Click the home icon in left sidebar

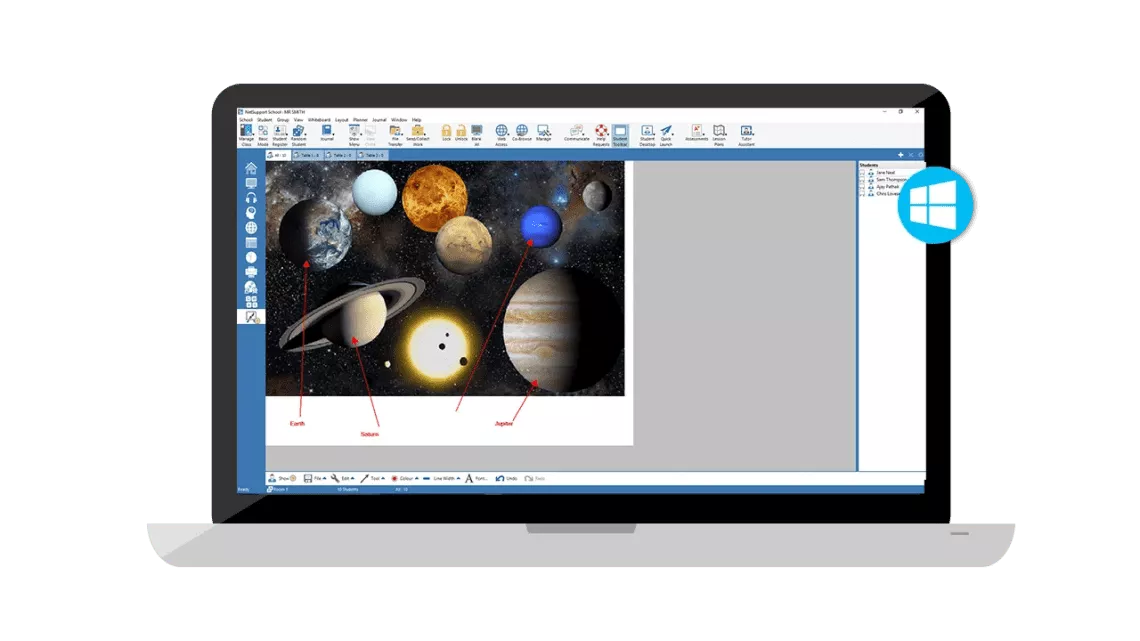click(251, 168)
